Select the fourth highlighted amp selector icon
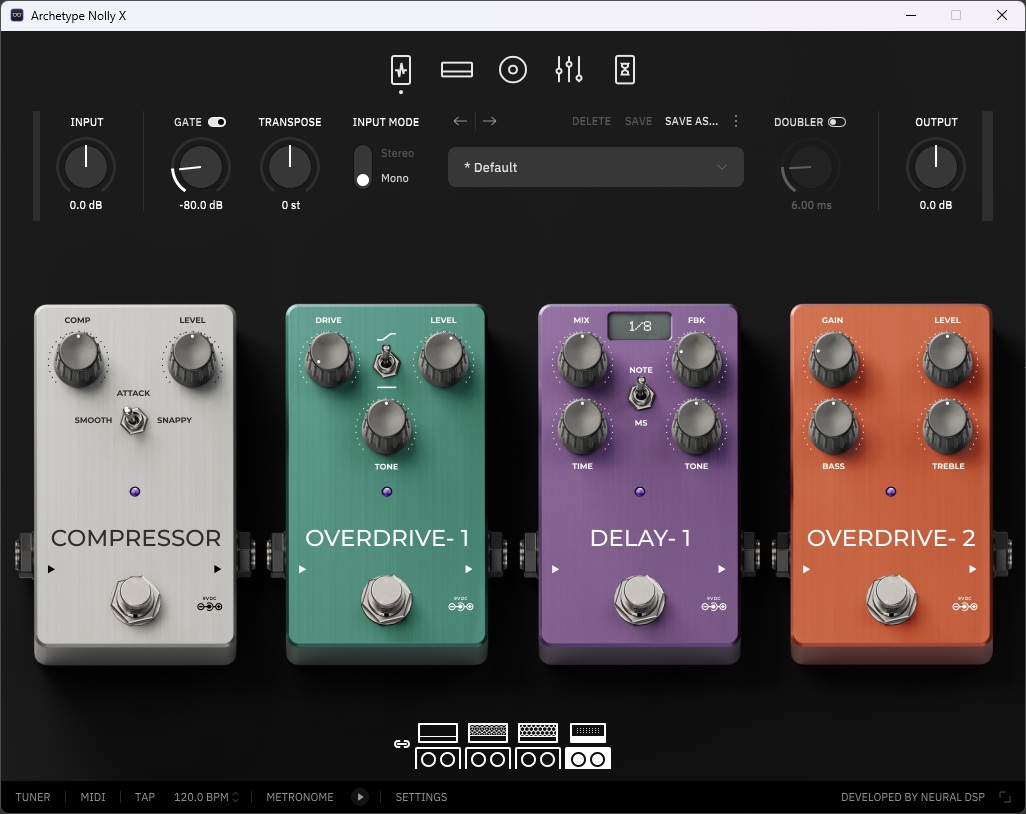This screenshot has height=814, width=1026. click(588, 745)
